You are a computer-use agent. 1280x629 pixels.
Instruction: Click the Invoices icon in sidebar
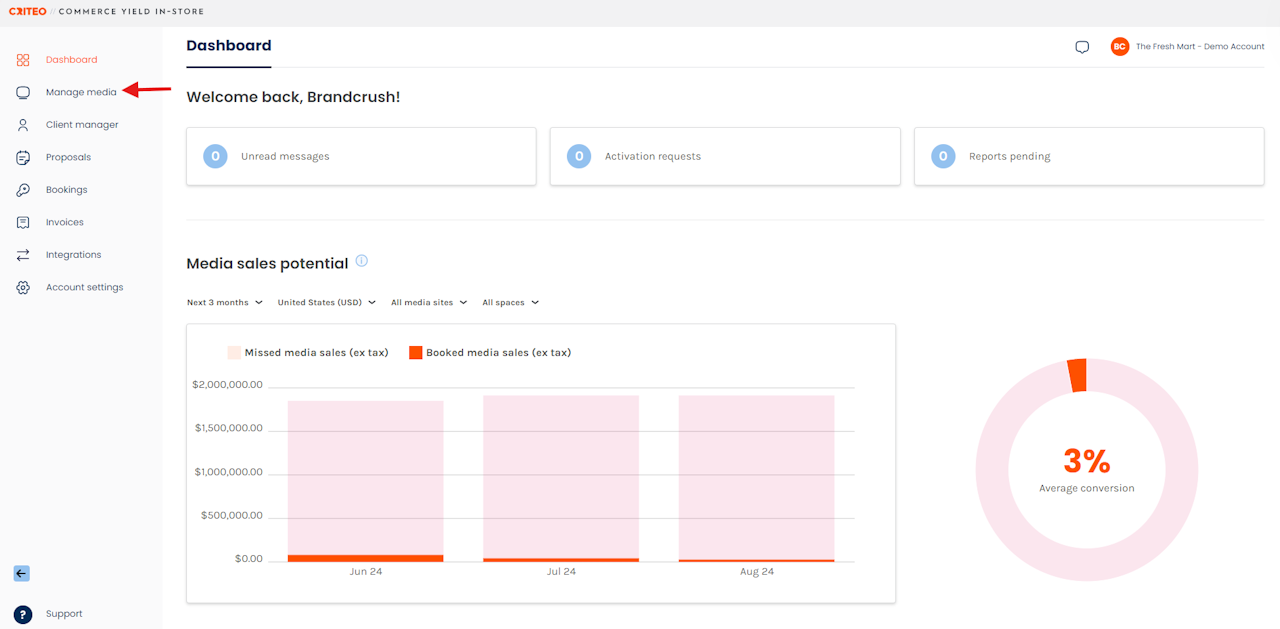pyautogui.click(x=23, y=222)
